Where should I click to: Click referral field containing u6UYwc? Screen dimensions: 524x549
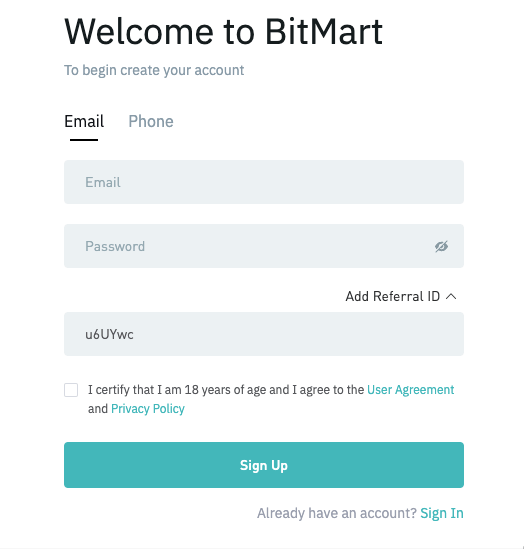coord(264,334)
